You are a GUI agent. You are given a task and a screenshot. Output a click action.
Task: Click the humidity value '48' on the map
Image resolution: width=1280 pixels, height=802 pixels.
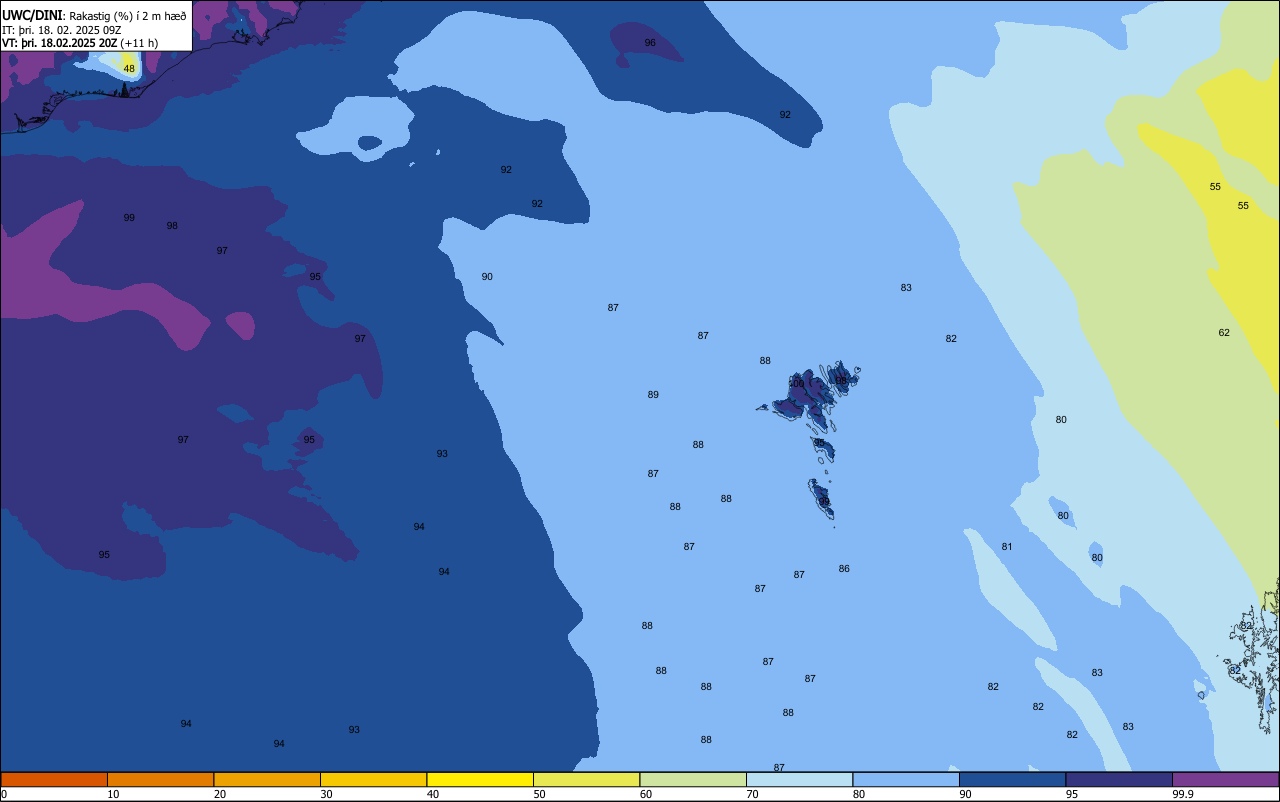coord(129,68)
